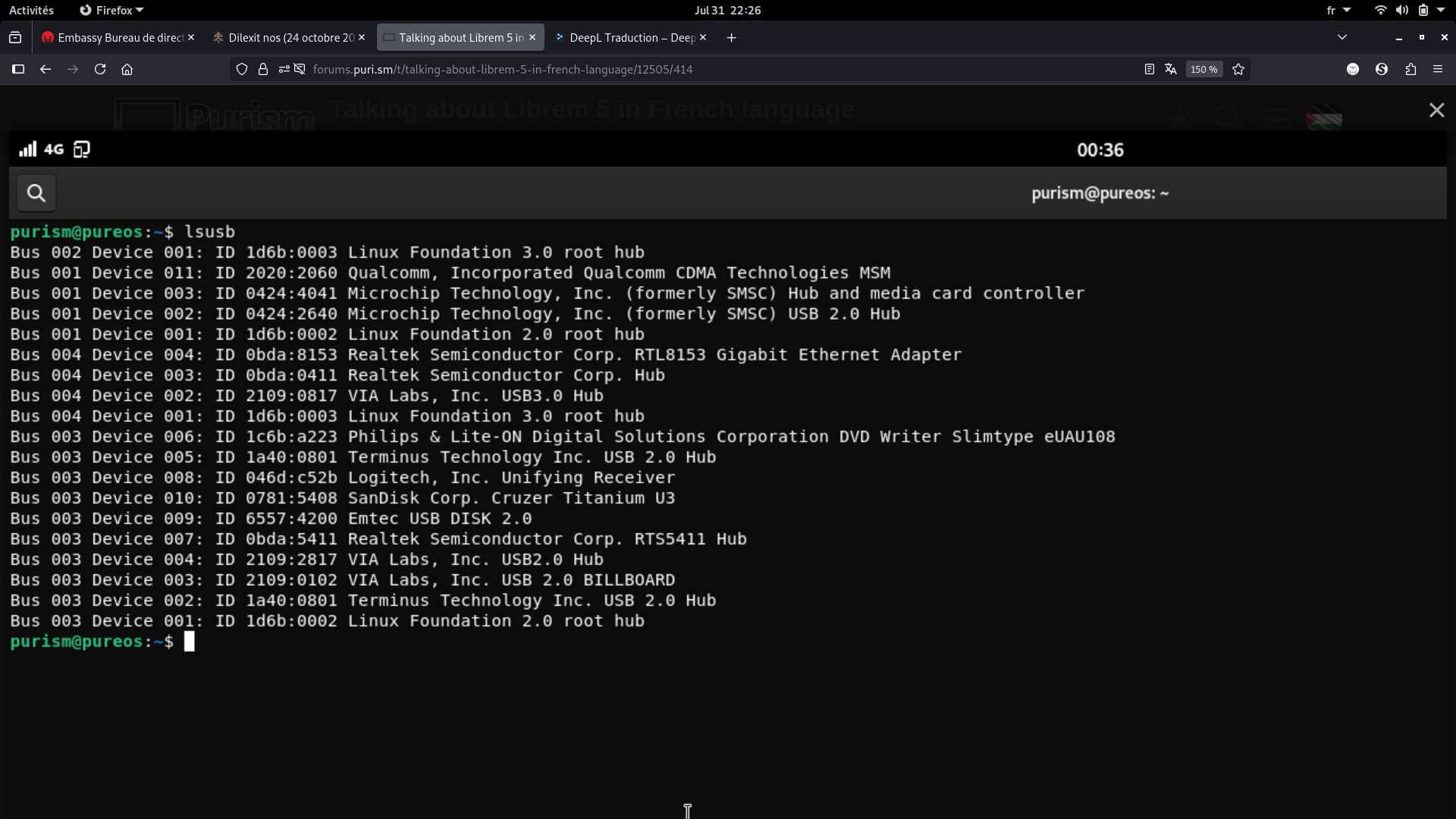
Task: Open the Firefox app menu in top bar
Action: tap(111, 10)
